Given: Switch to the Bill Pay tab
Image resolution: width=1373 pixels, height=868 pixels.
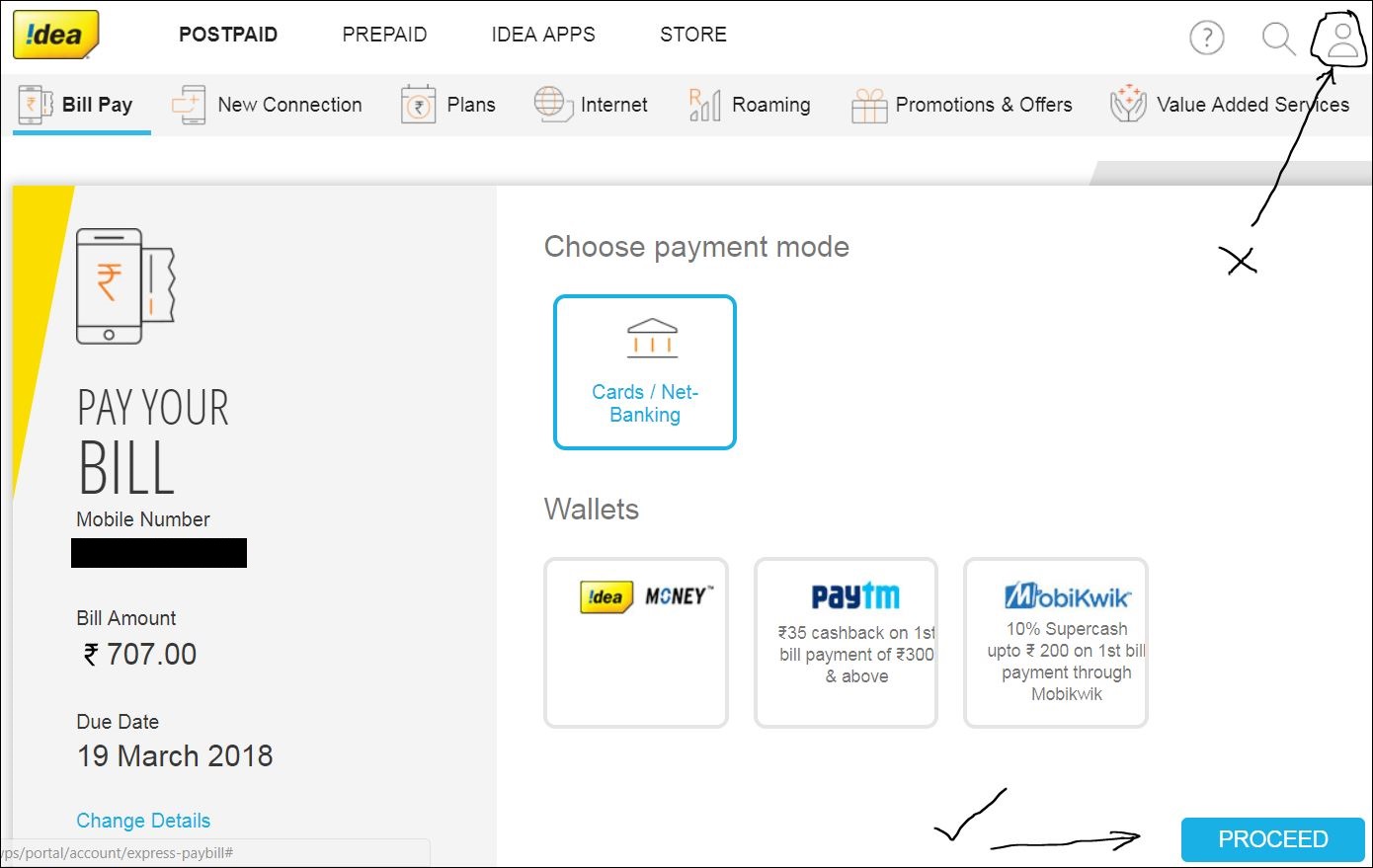Looking at the screenshot, I should (82, 105).
